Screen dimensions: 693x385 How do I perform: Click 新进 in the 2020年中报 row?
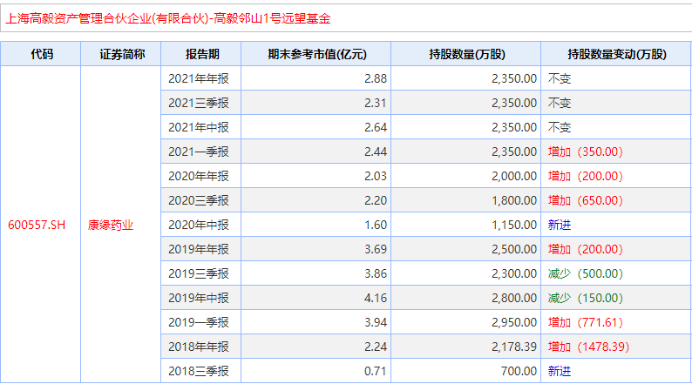click(x=560, y=225)
